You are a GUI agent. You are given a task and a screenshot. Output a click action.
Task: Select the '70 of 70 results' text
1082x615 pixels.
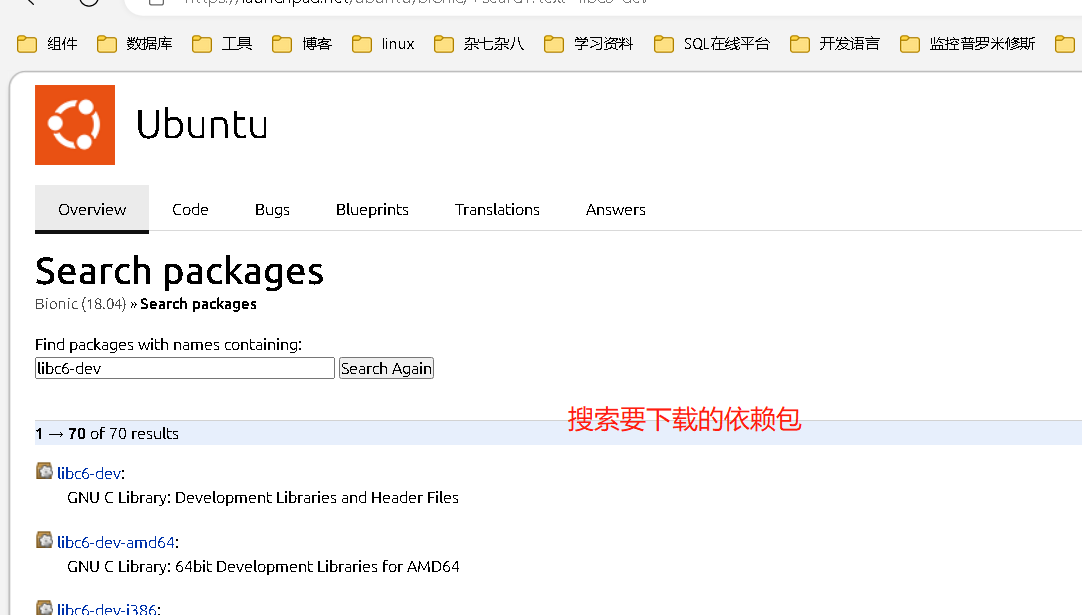(123, 433)
